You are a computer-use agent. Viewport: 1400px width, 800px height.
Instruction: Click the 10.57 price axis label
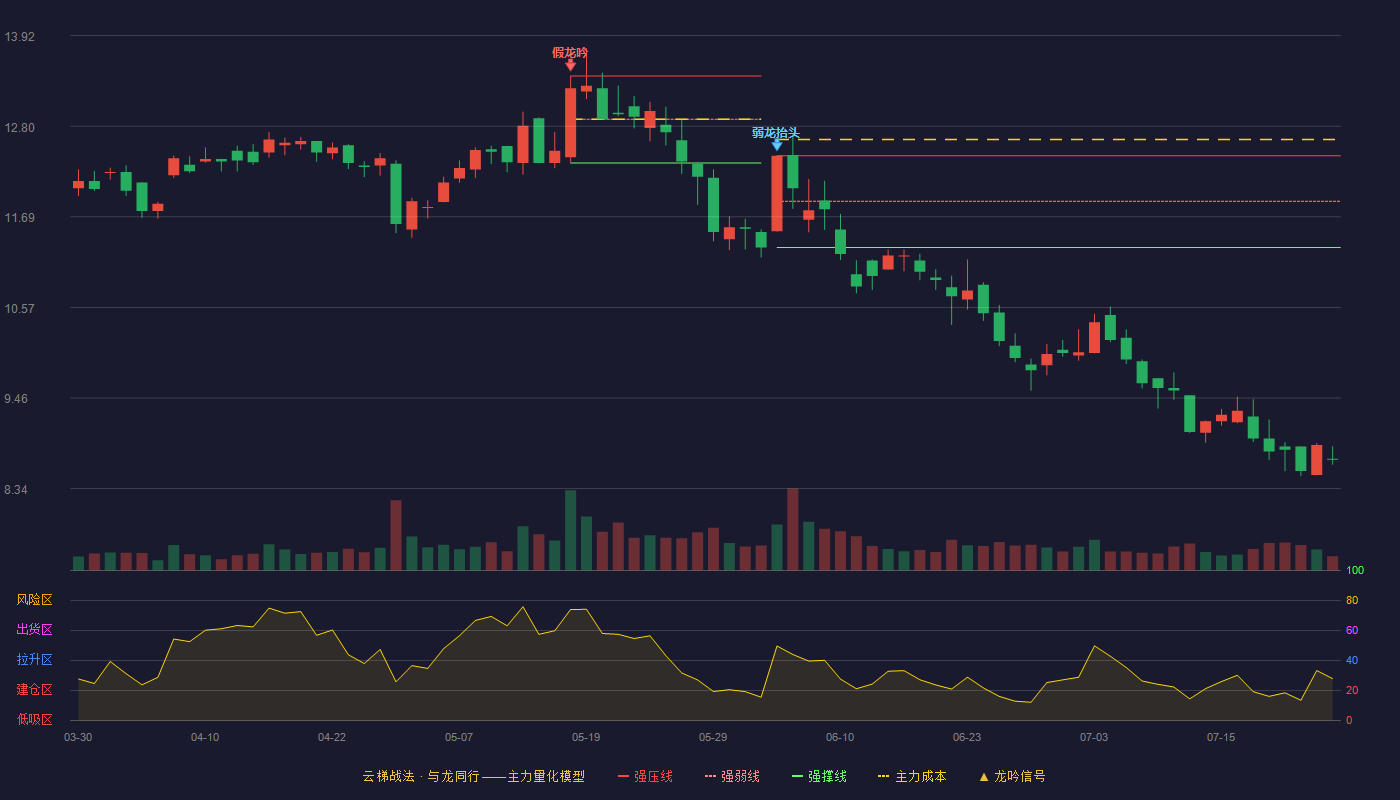19,308
